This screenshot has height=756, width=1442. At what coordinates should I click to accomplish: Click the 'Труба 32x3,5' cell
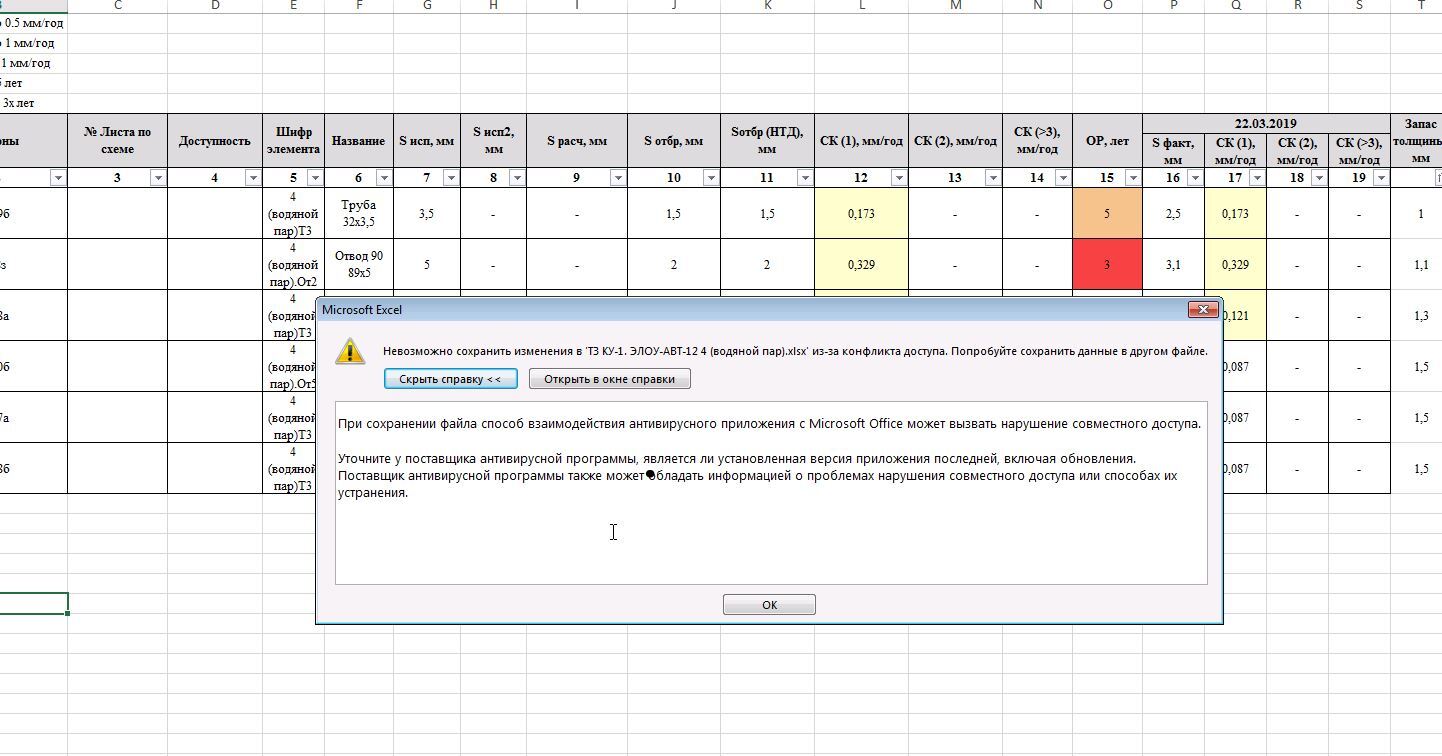[358, 214]
